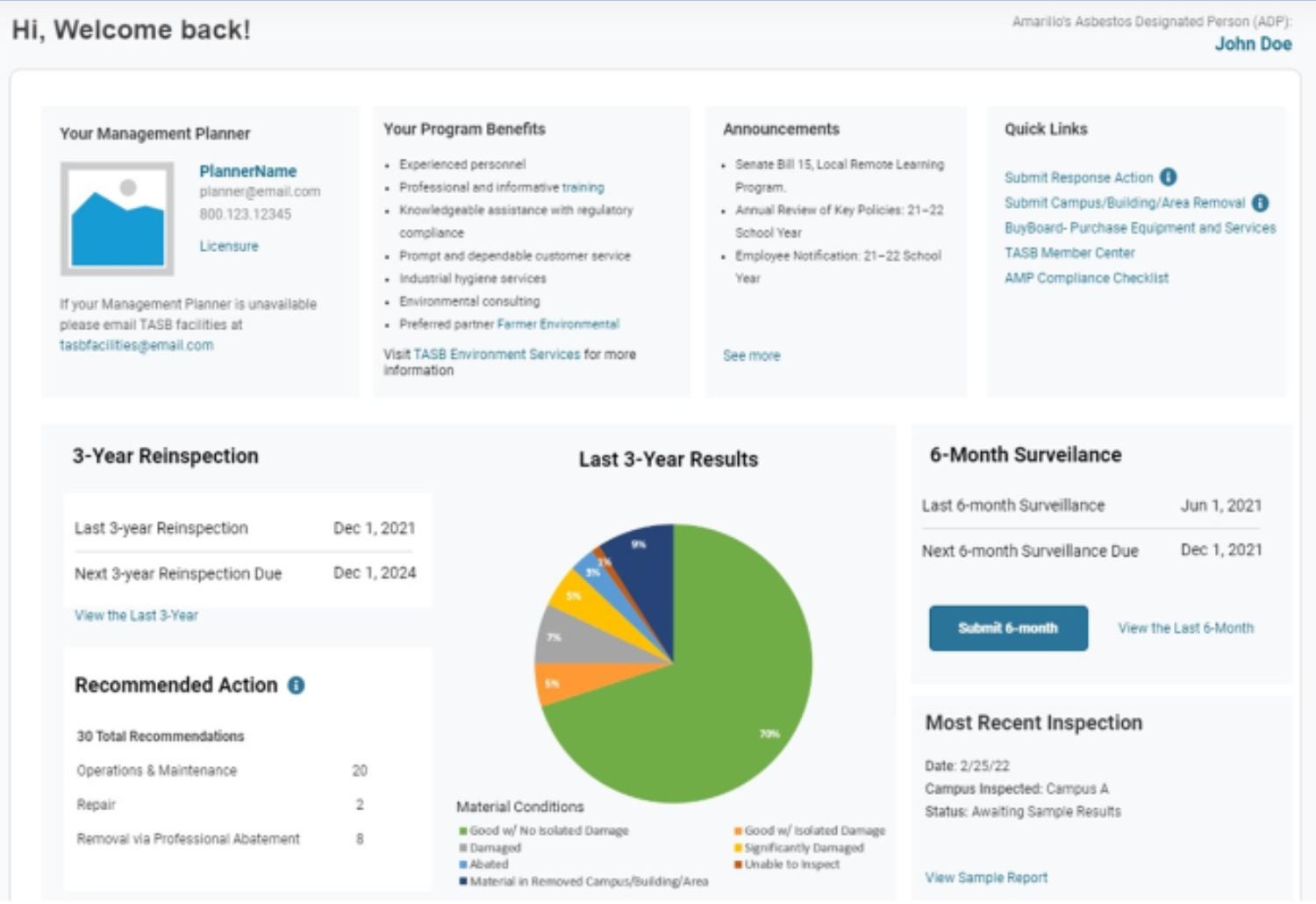Open the TASB Member Center link
The image size is (1316, 904).
coord(1069,253)
